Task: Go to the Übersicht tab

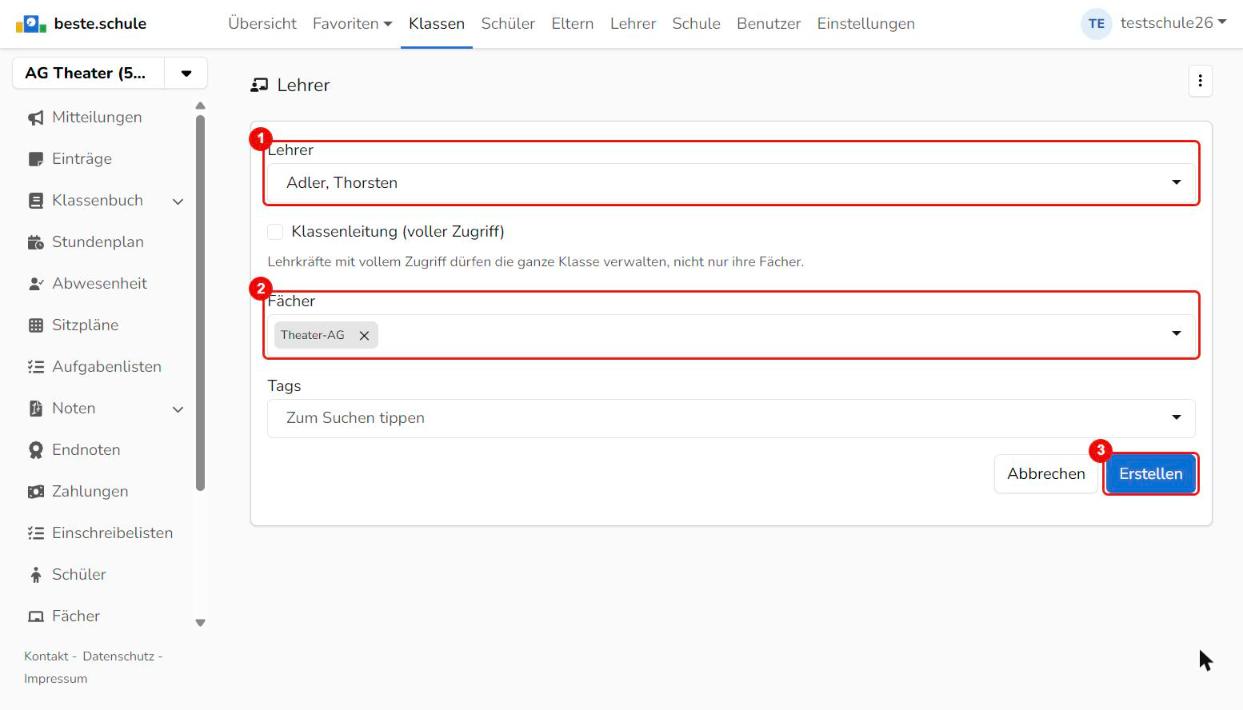Action: point(262,24)
